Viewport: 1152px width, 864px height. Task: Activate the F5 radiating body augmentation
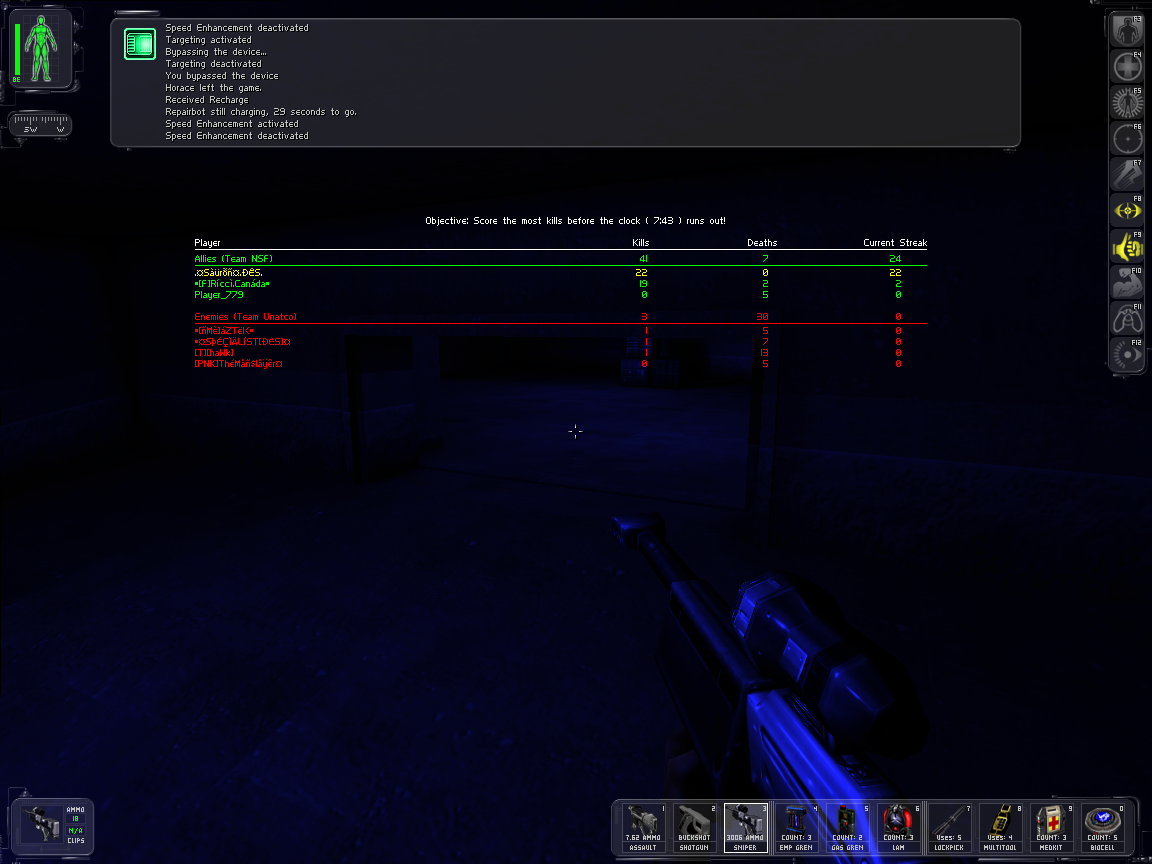coord(1128,102)
